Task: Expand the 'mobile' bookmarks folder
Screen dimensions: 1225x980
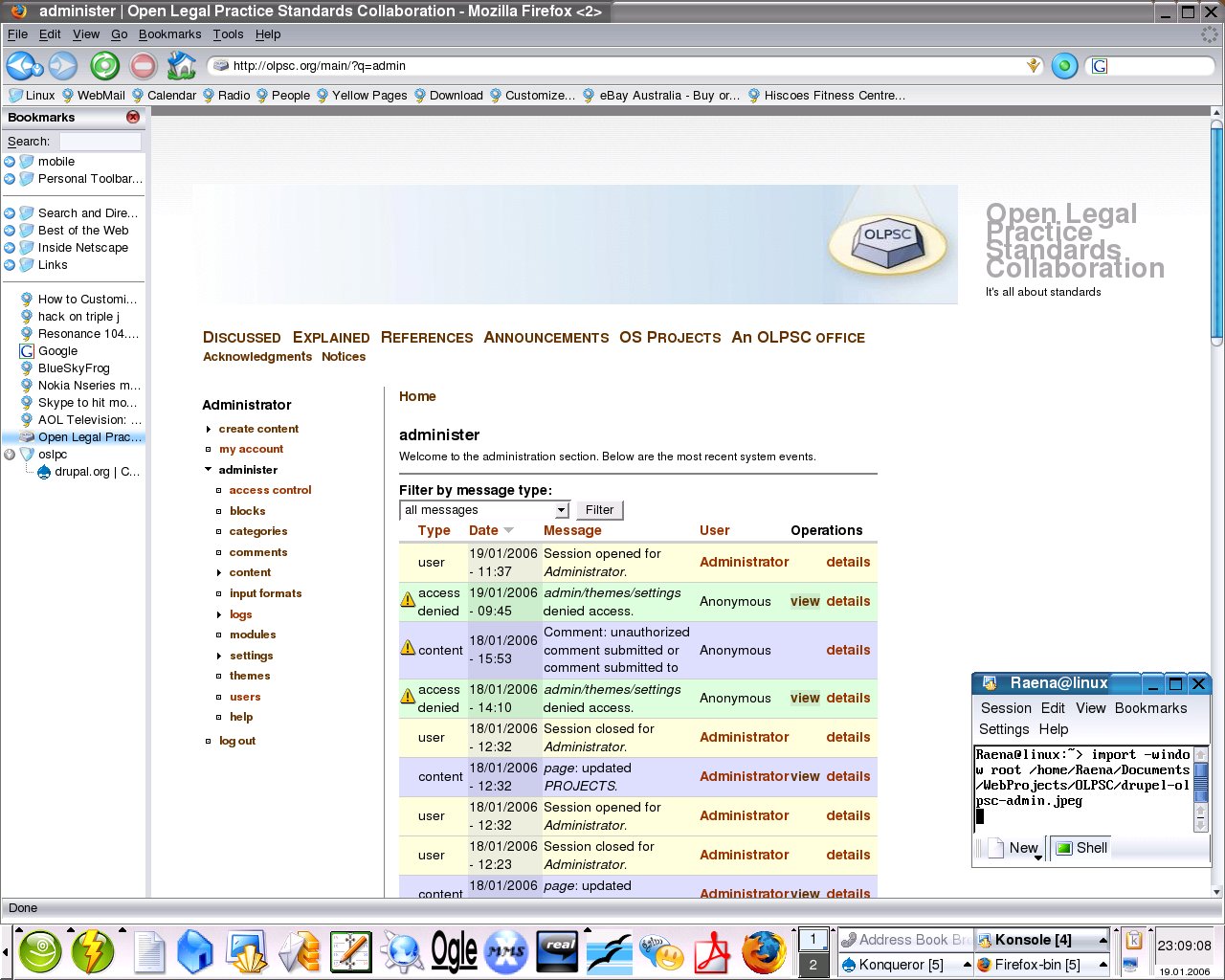Action: point(10,162)
